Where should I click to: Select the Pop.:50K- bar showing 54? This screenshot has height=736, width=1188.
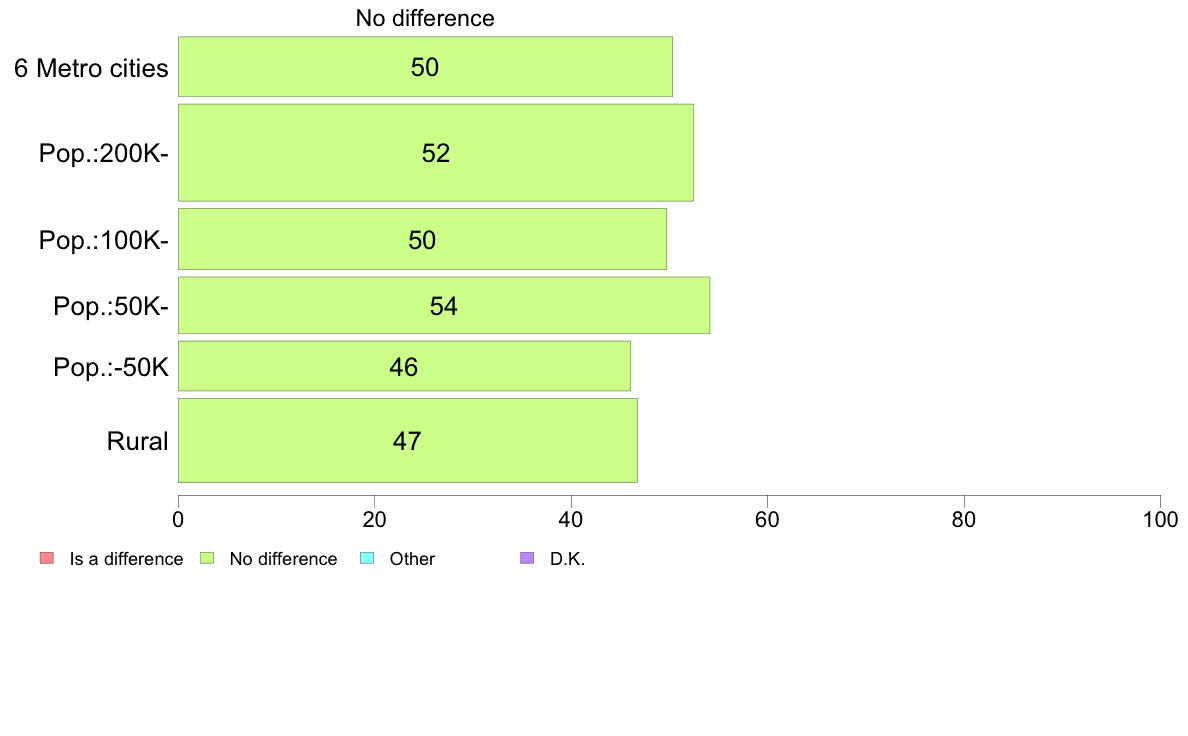click(444, 305)
